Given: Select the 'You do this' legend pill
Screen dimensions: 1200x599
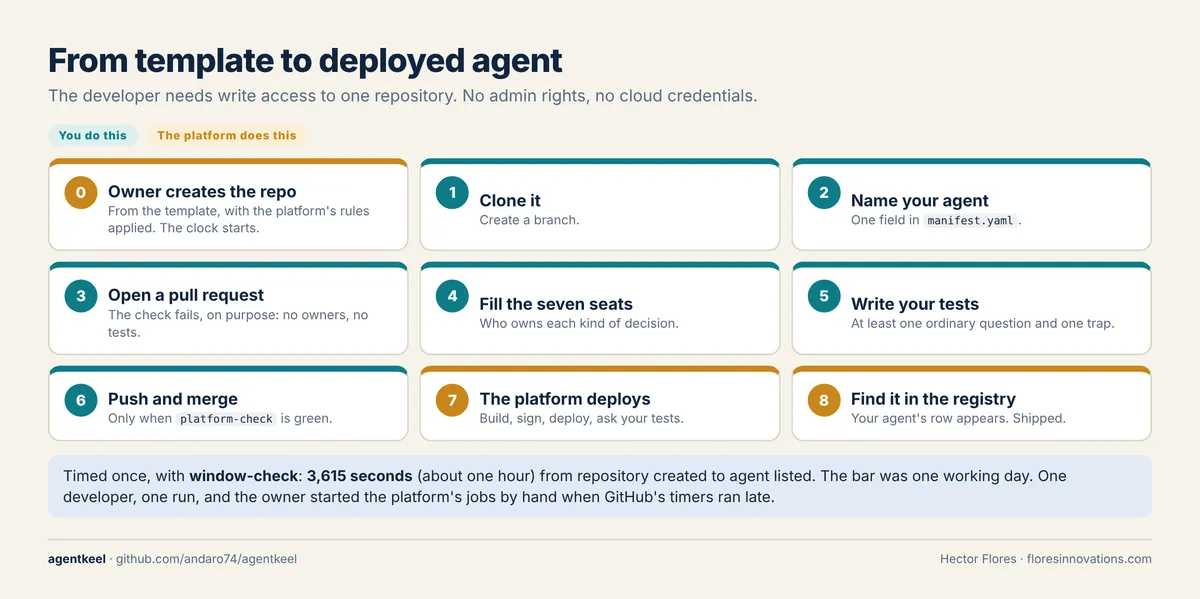Looking at the screenshot, I should click(93, 135).
